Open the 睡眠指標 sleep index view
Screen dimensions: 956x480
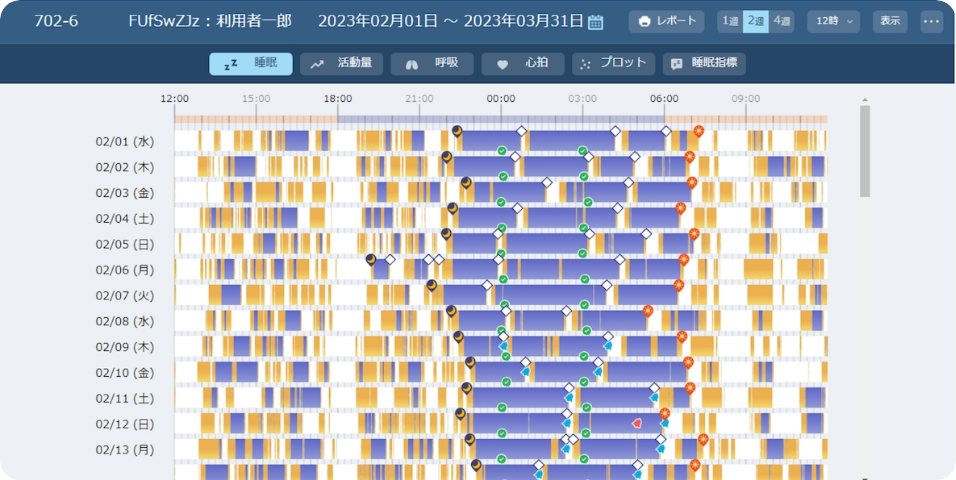(x=703, y=64)
